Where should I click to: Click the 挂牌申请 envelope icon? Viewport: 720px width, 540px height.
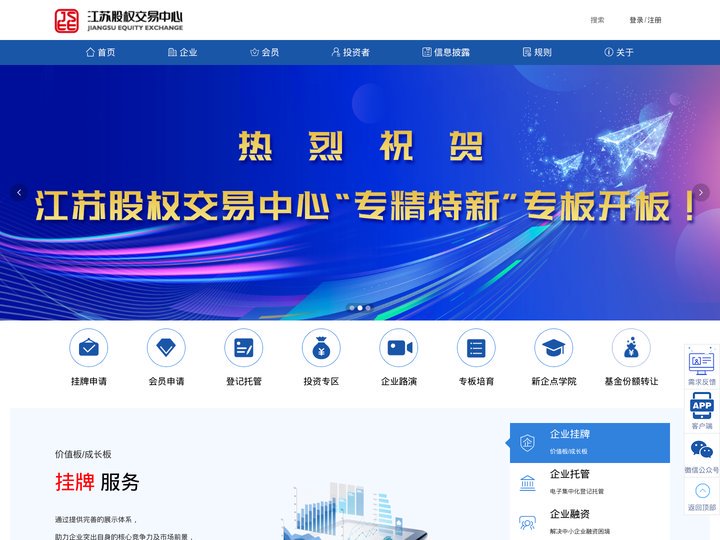pos(89,348)
